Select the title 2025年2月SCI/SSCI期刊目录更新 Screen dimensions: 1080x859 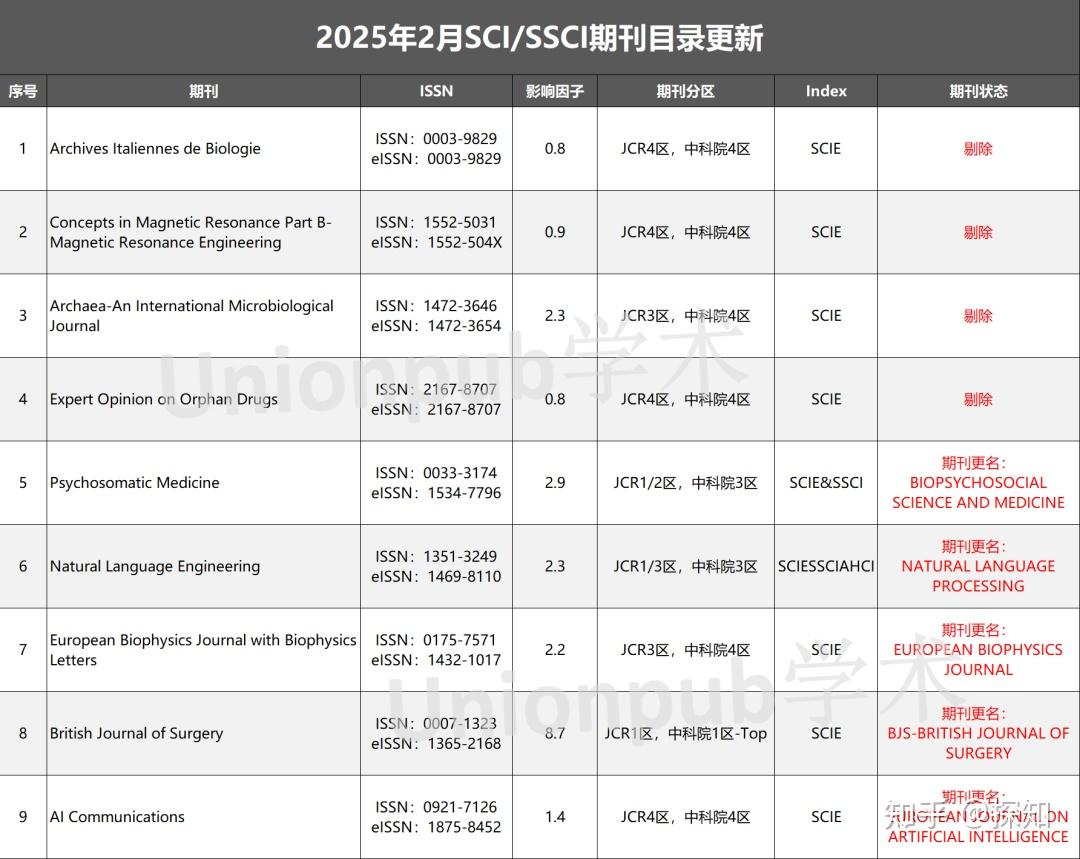click(x=539, y=38)
